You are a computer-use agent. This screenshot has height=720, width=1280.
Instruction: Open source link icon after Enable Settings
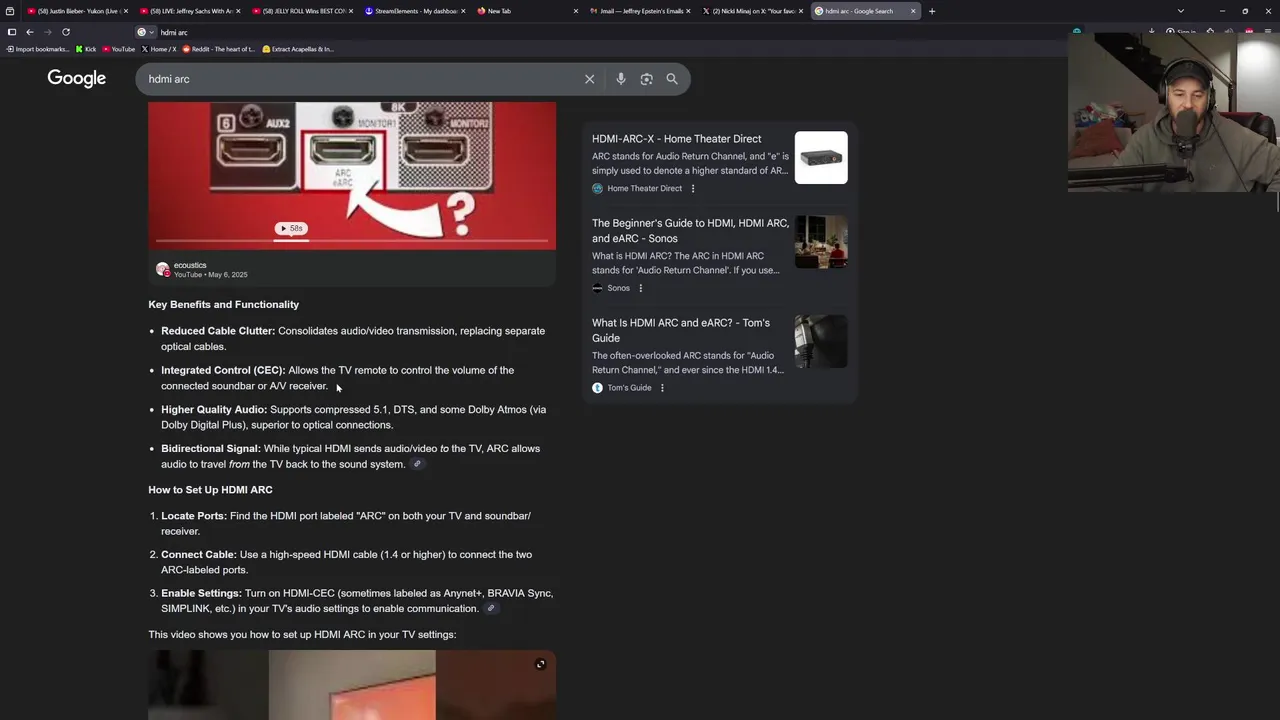(490, 608)
